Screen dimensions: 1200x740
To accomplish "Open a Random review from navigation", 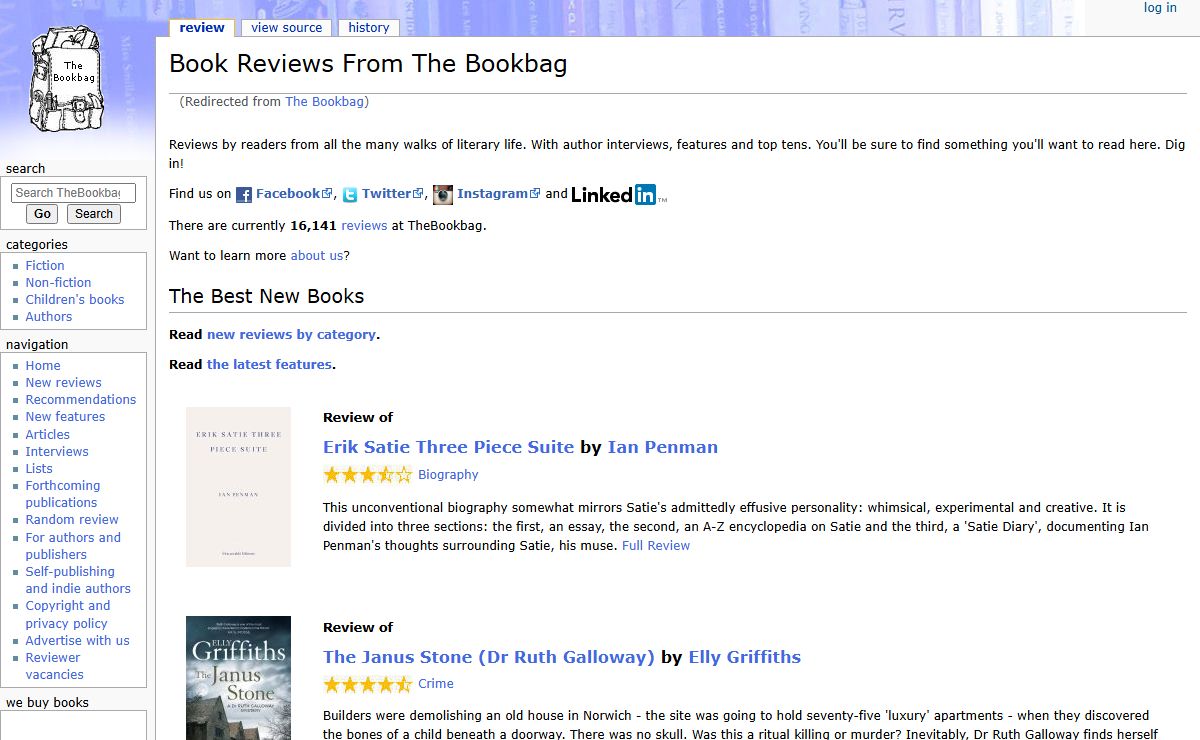I will point(72,520).
